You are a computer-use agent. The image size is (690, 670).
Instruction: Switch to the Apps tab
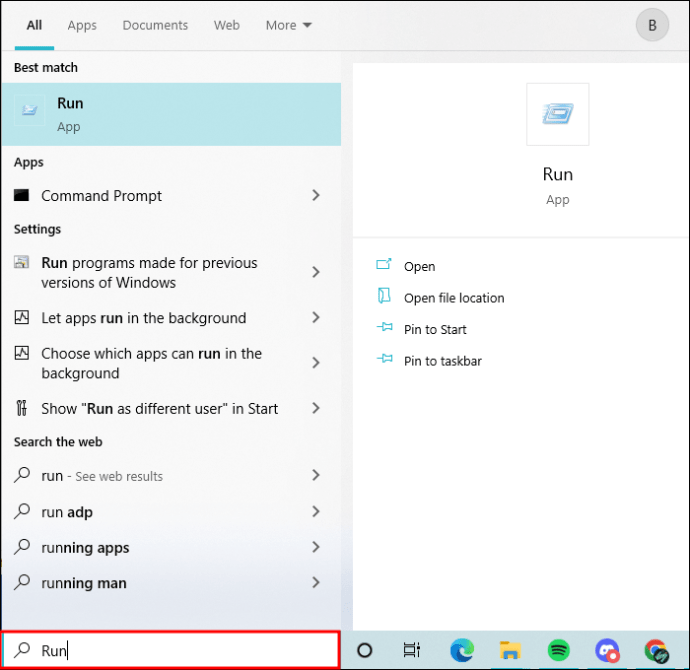[82, 25]
